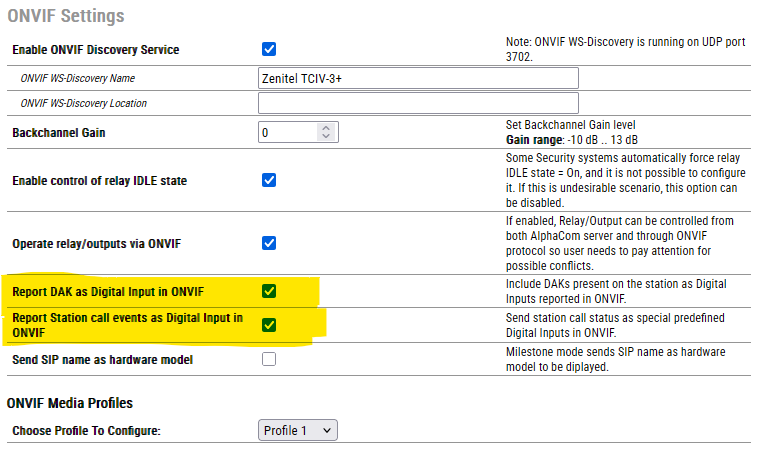
Task: Click the ONVIF WS-Discovery Name input field
Action: pos(418,78)
